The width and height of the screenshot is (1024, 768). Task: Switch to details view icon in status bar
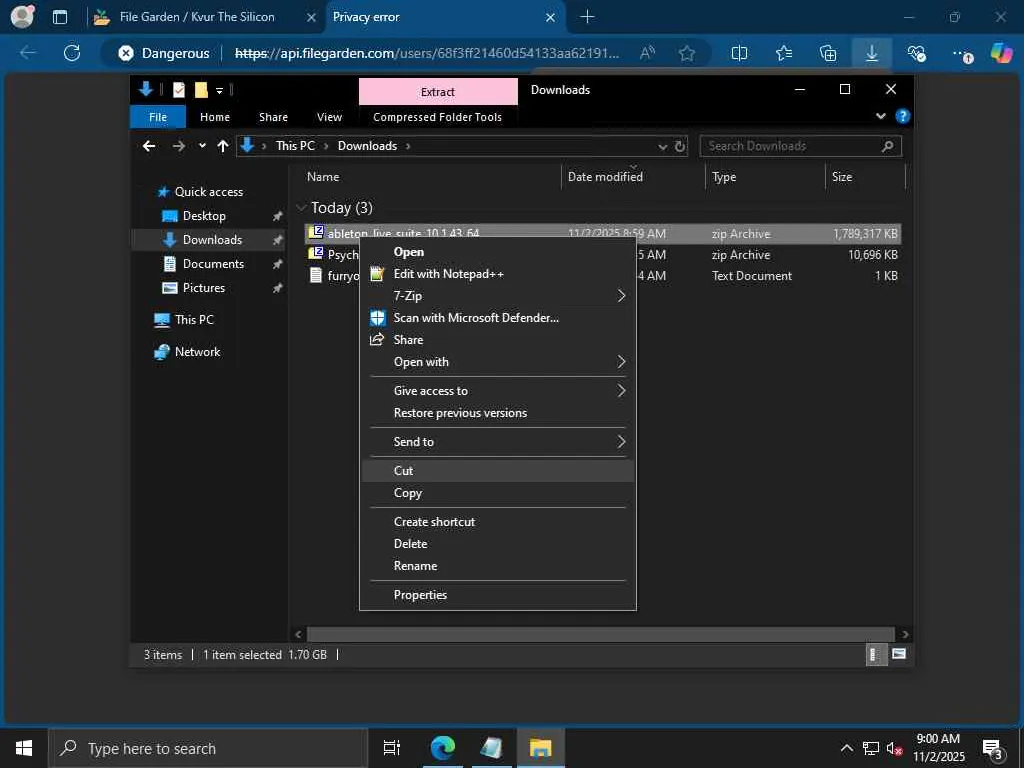[x=875, y=654]
